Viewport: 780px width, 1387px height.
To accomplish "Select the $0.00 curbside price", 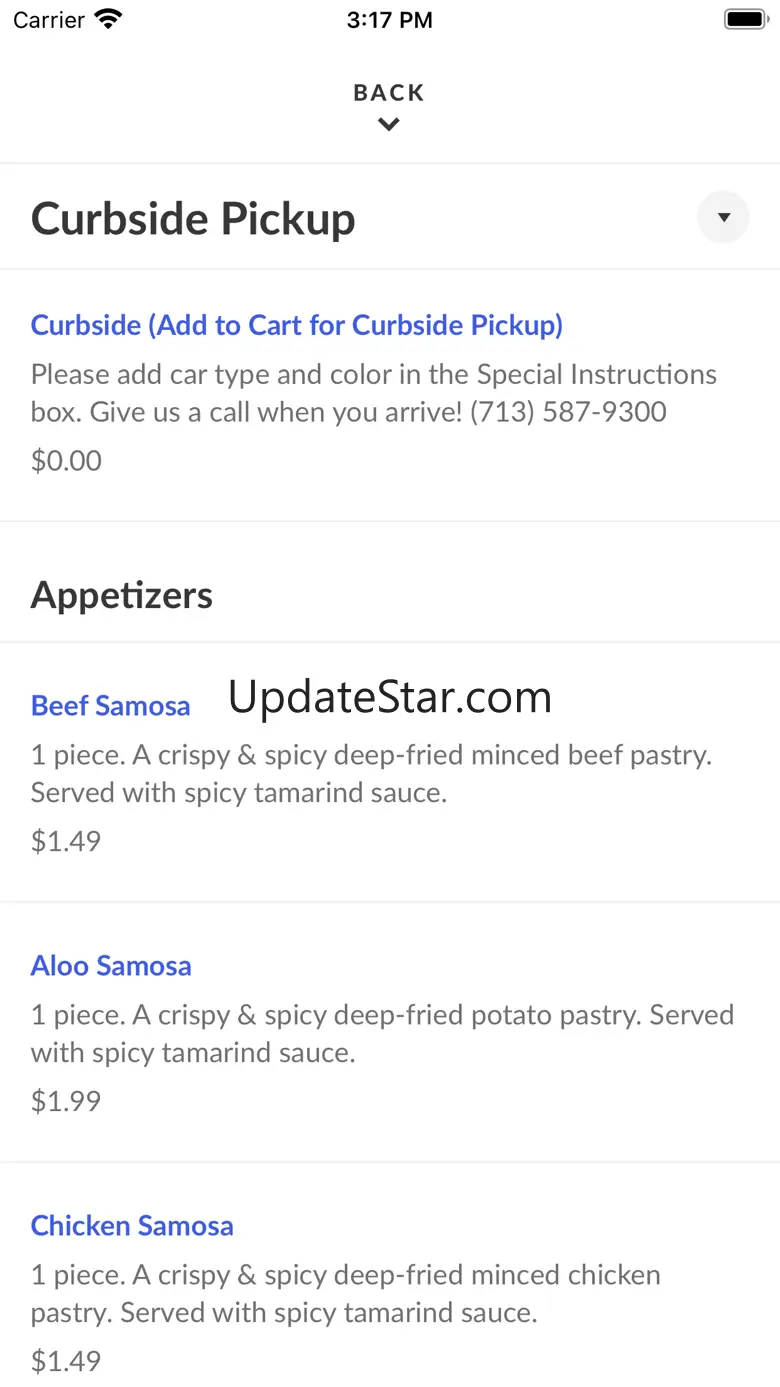I will click(66, 461).
